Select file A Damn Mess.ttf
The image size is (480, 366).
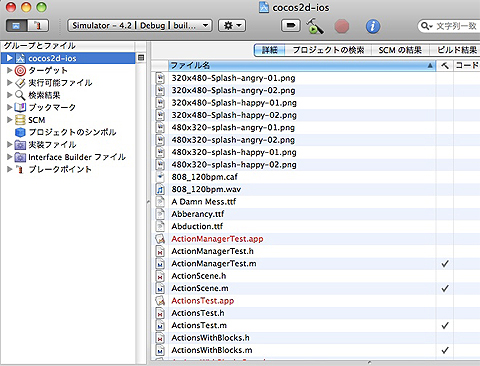coord(204,202)
